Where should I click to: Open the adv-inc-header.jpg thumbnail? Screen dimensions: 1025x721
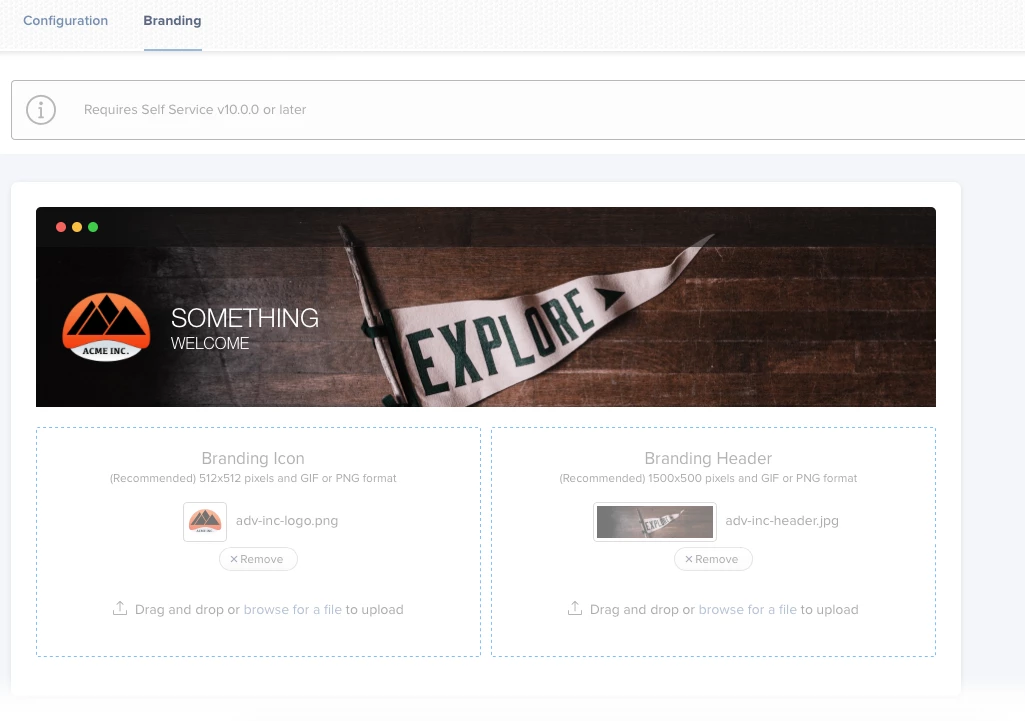655,522
